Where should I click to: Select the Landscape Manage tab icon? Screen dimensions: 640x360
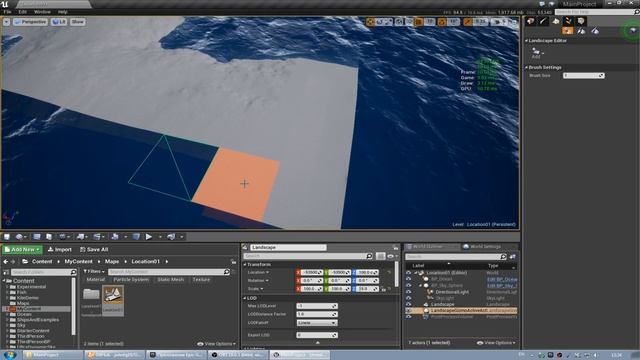[567, 31]
